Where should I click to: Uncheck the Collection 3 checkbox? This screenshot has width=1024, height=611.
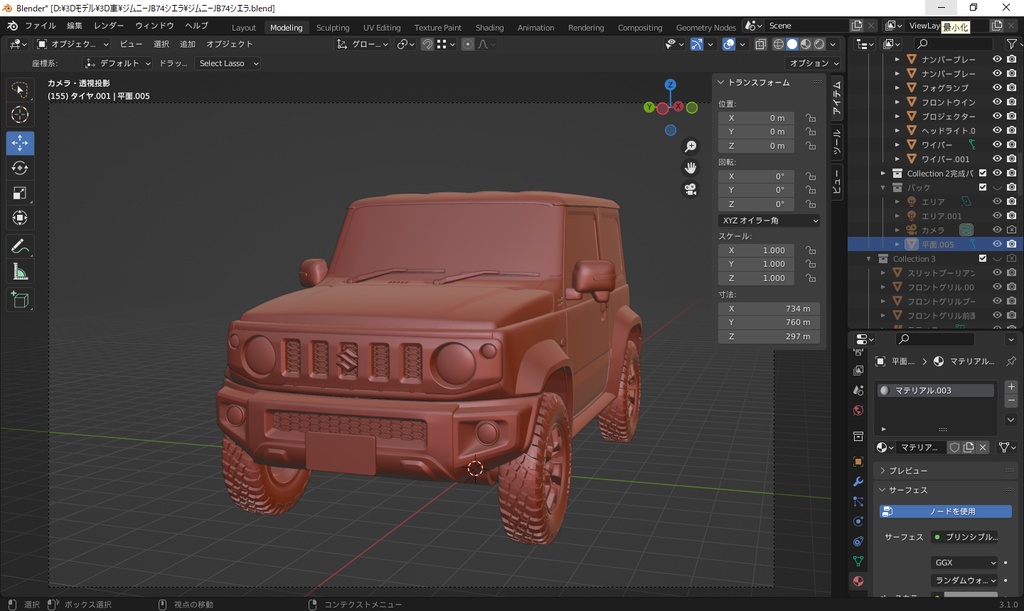[x=982, y=259]
